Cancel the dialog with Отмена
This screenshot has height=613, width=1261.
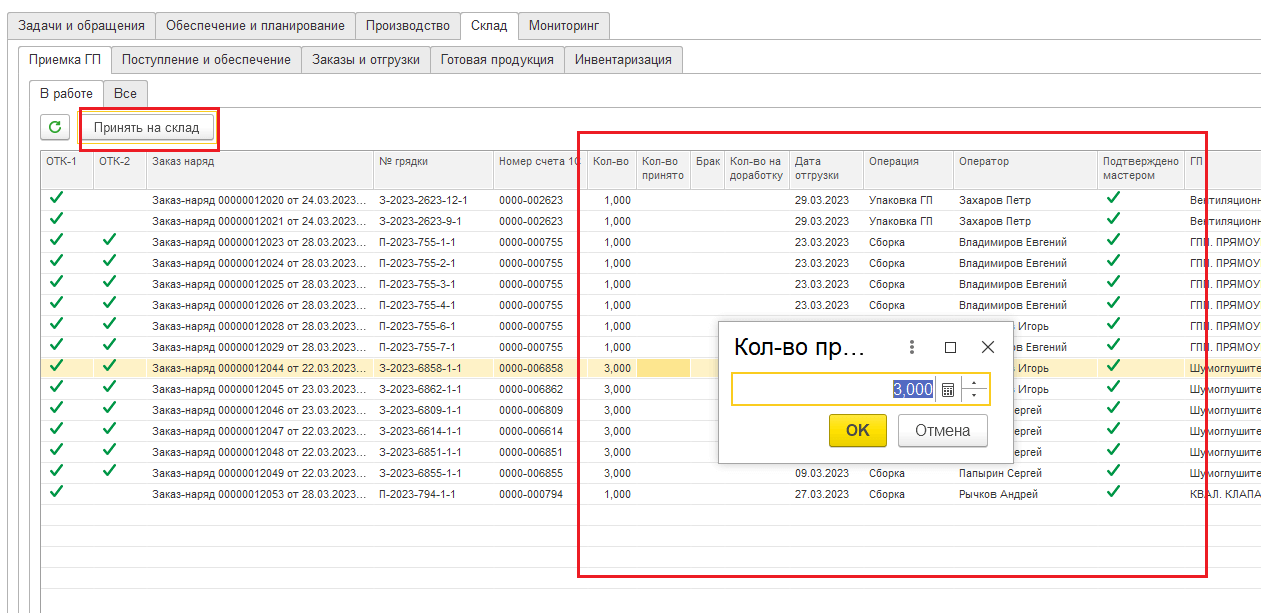942,430
